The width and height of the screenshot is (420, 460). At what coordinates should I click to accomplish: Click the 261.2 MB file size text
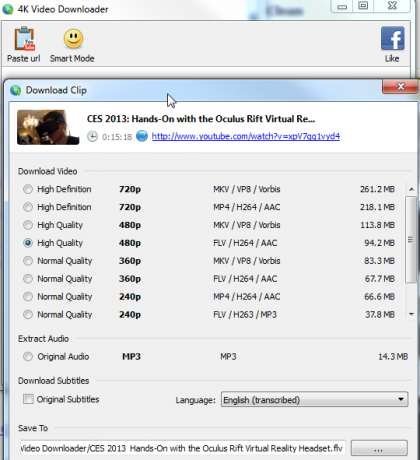[x=377, y=189]
